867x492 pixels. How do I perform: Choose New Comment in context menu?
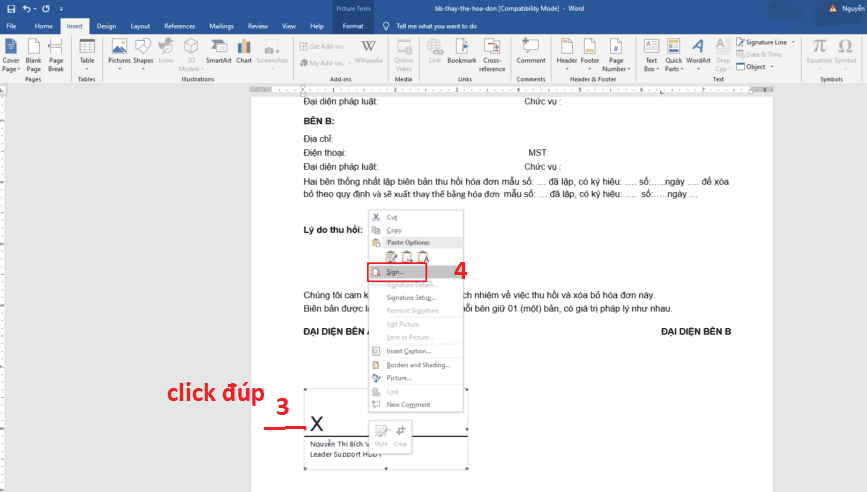click(416, 405)
